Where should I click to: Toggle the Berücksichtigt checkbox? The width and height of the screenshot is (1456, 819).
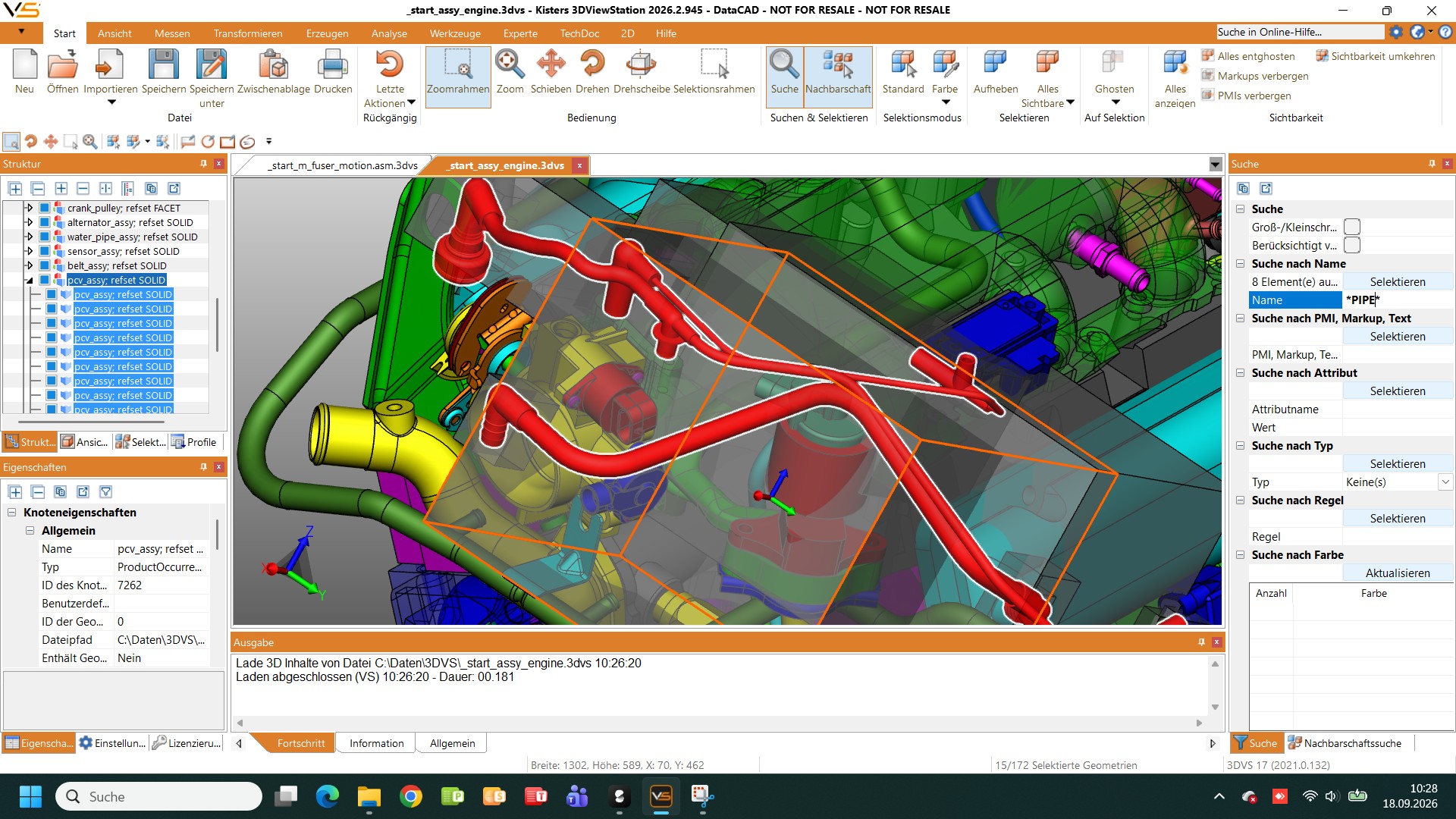(1351, 246)
